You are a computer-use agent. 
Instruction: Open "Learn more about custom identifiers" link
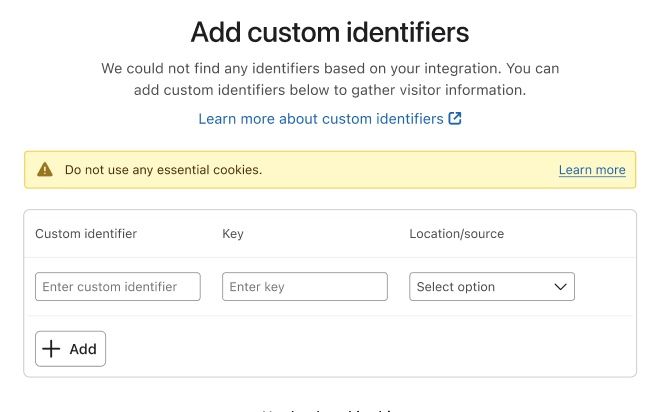320,119
